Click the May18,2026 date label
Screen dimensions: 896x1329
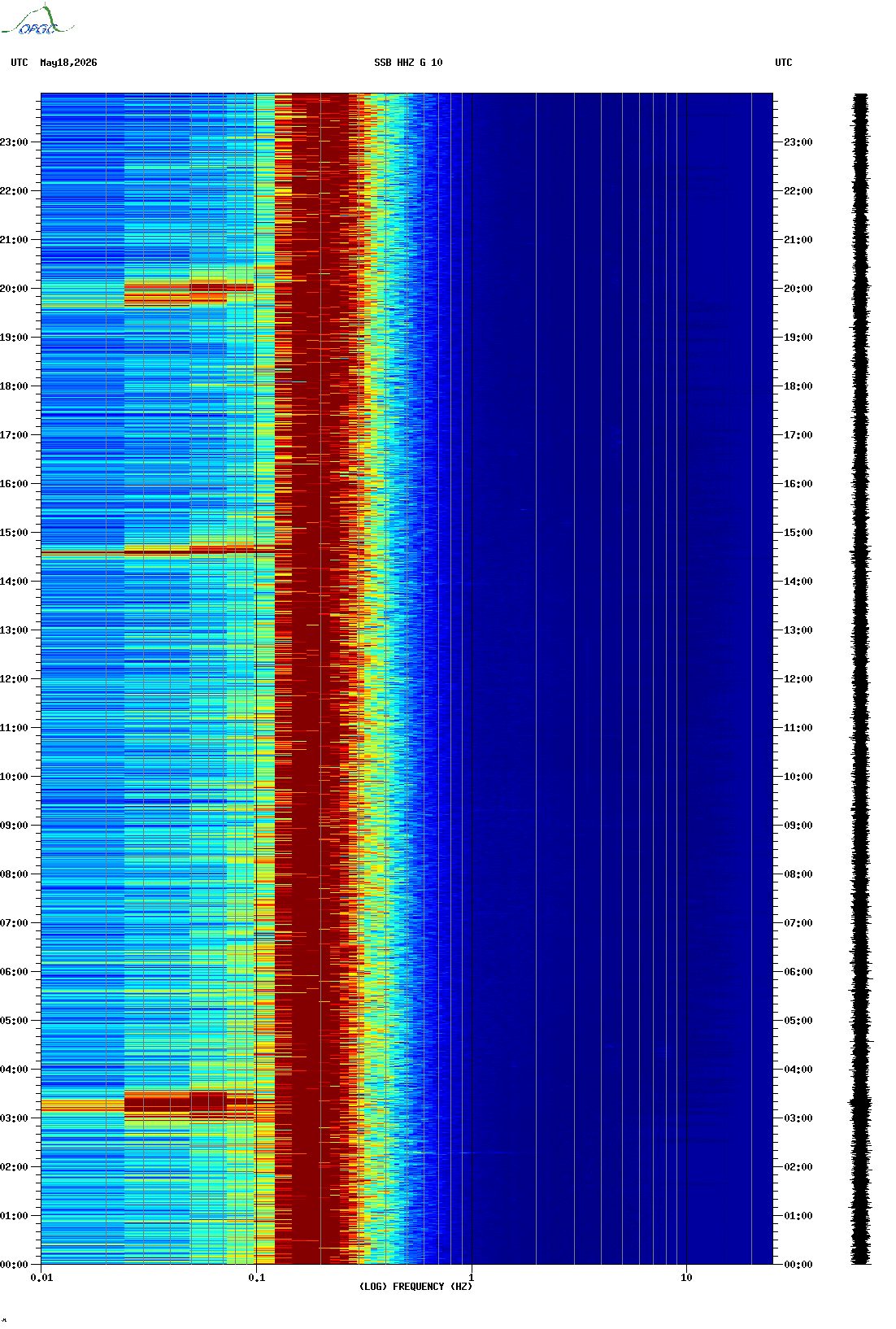tap(68, 63)
